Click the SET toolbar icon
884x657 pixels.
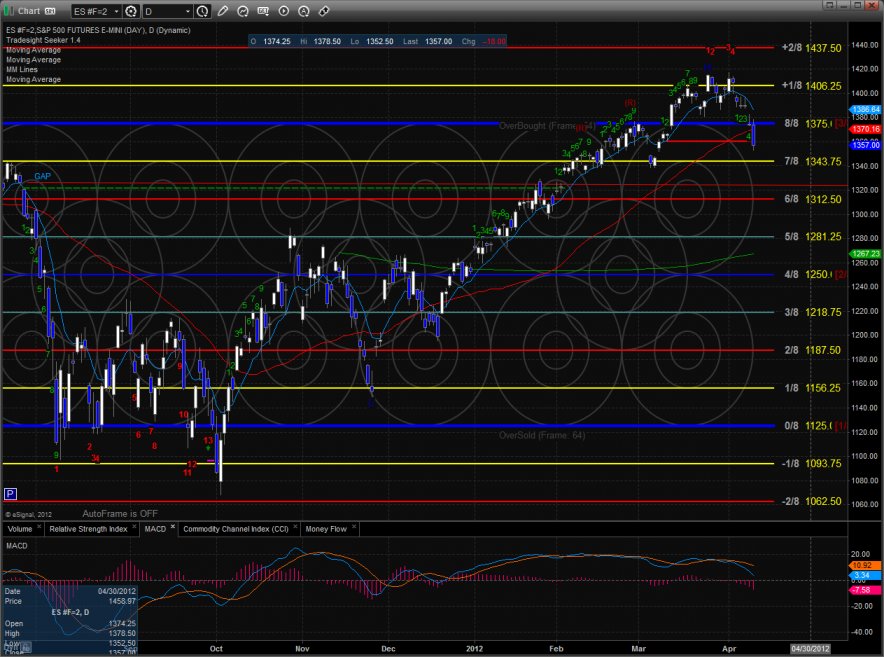tap(263, 11)
